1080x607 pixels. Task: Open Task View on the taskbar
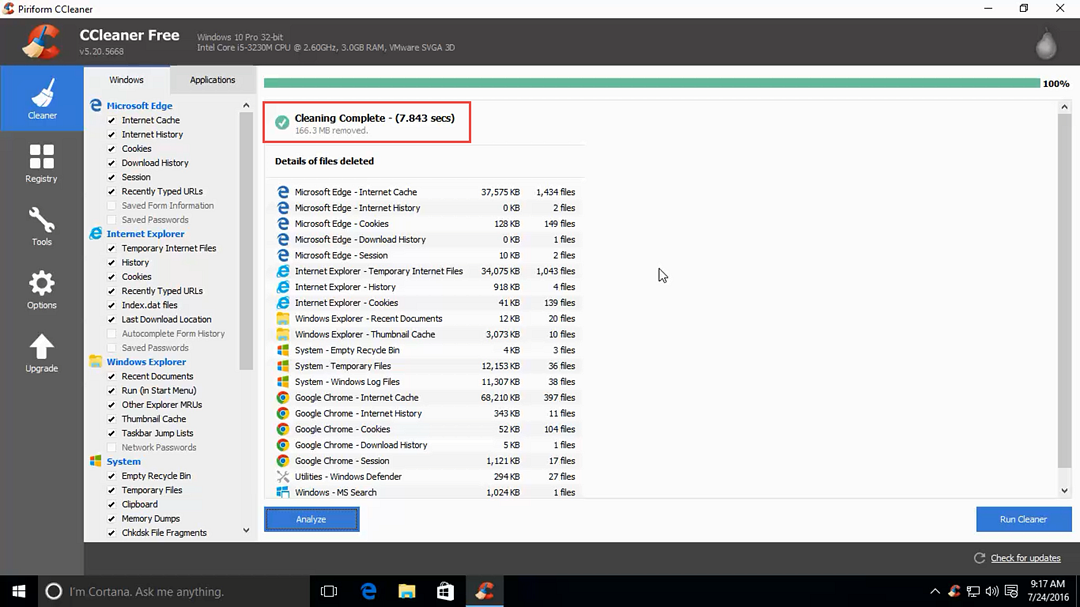pos(329,591)
